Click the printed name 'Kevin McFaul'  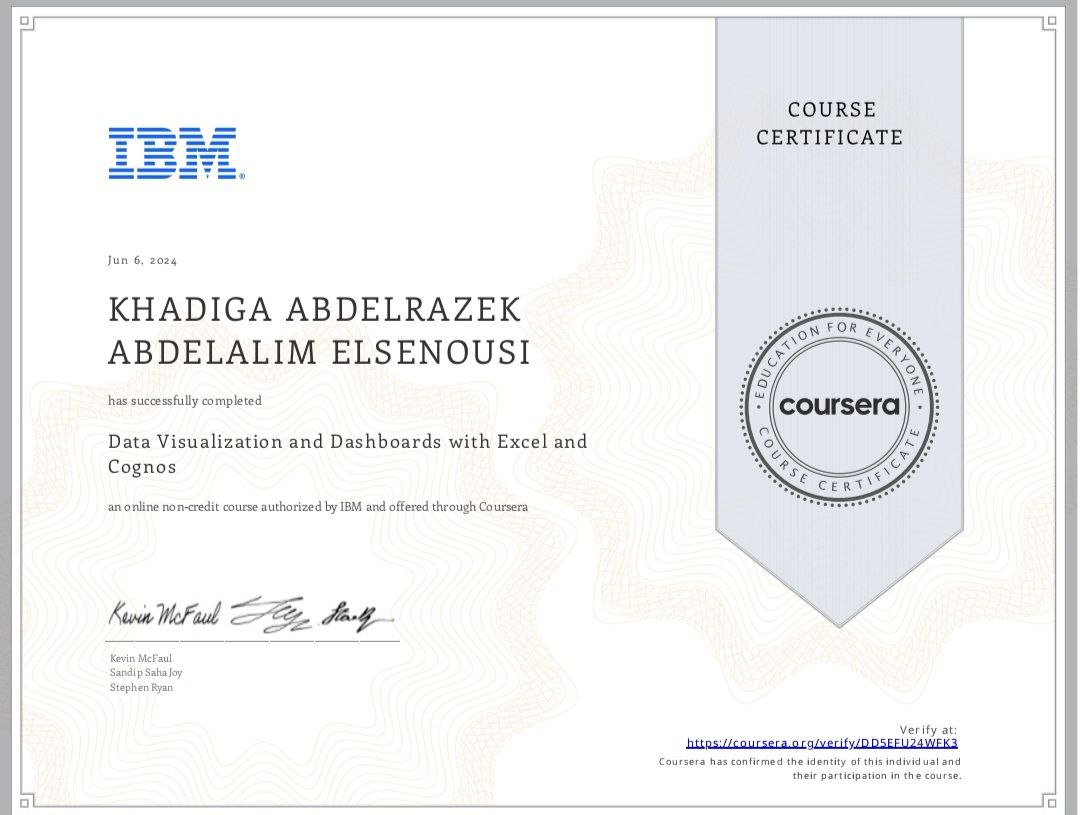[141, 659]
